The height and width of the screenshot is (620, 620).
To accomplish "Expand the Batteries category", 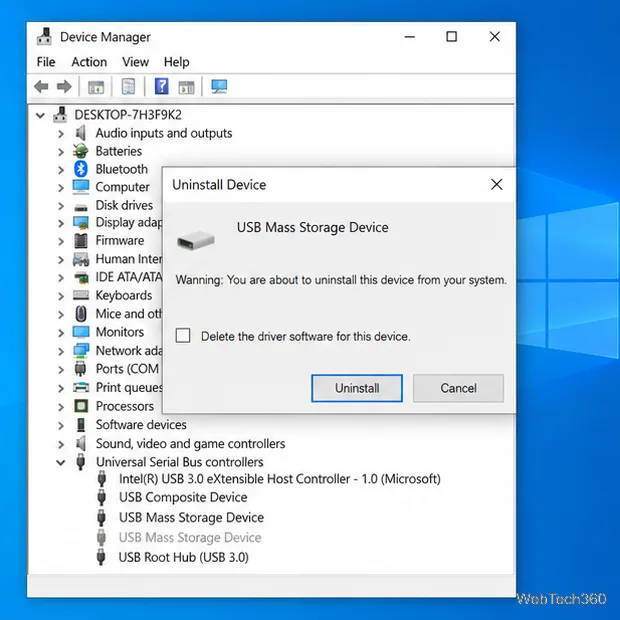I will [61, 152].
